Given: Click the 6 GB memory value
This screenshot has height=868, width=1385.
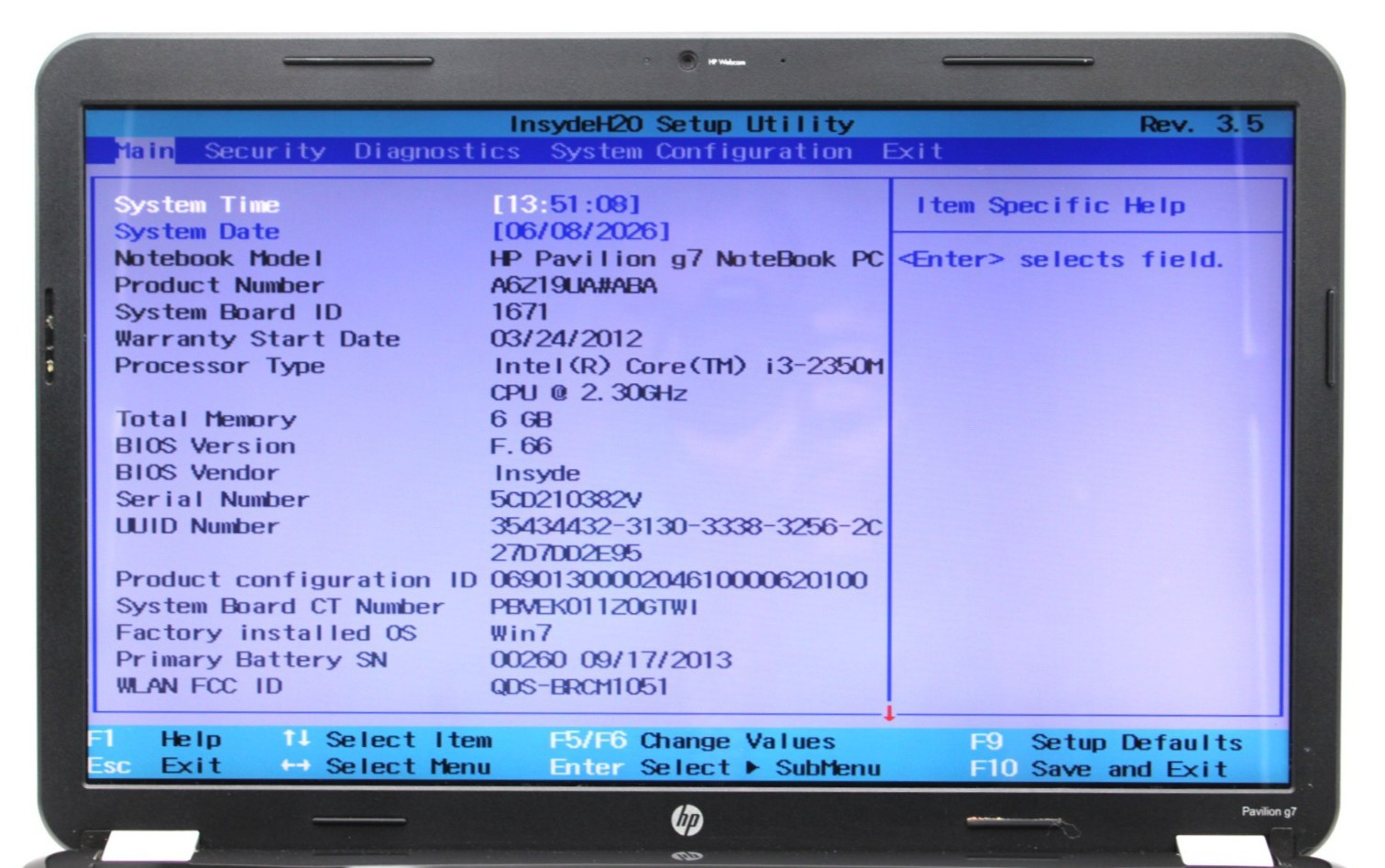Looking at the screenshot, I should point(522,420).
